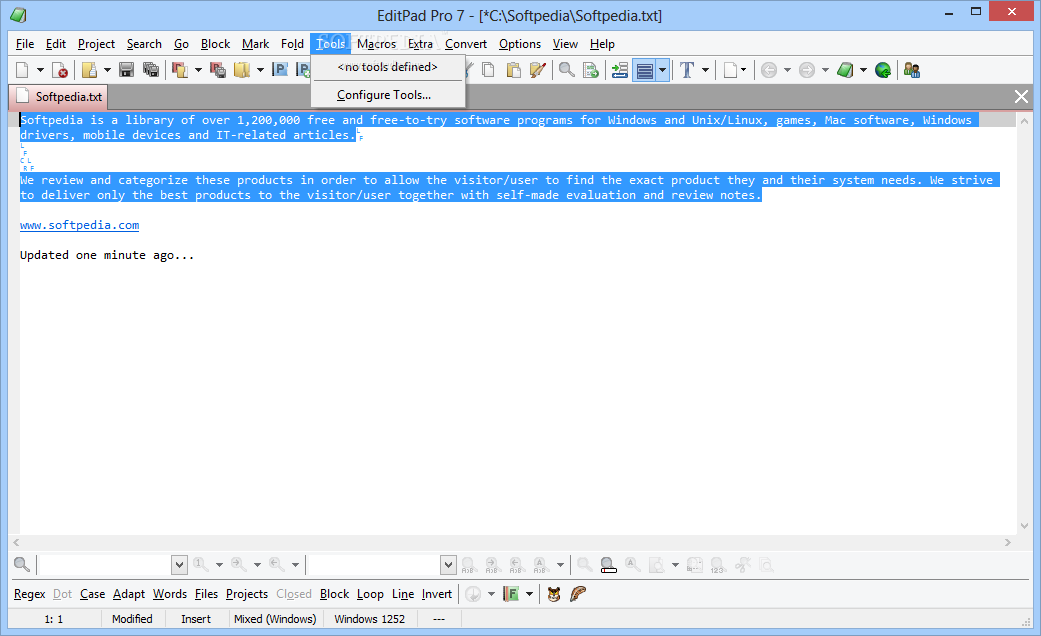Image resolution: width=1041 pixels, height=636 pixels.
Task: Click the magnifier Search icon in top toolbar
Action: point(567,70)
